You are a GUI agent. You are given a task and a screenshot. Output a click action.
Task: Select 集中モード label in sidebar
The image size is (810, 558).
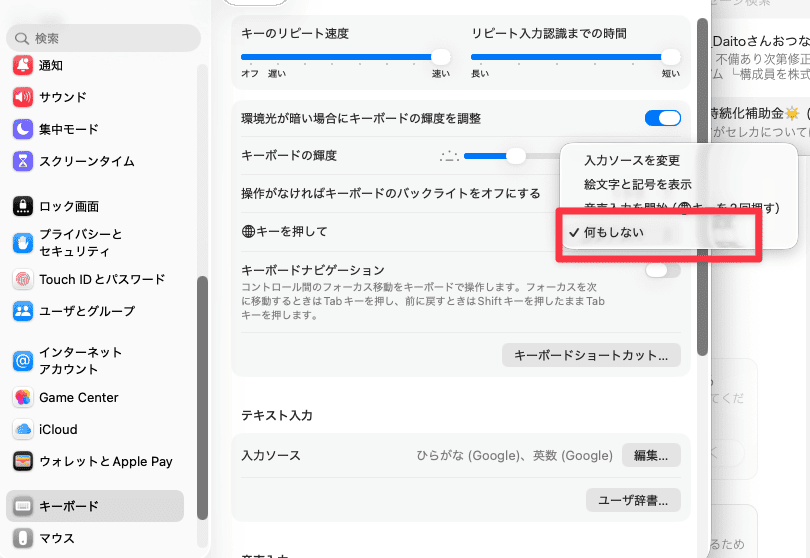[69, 129]
